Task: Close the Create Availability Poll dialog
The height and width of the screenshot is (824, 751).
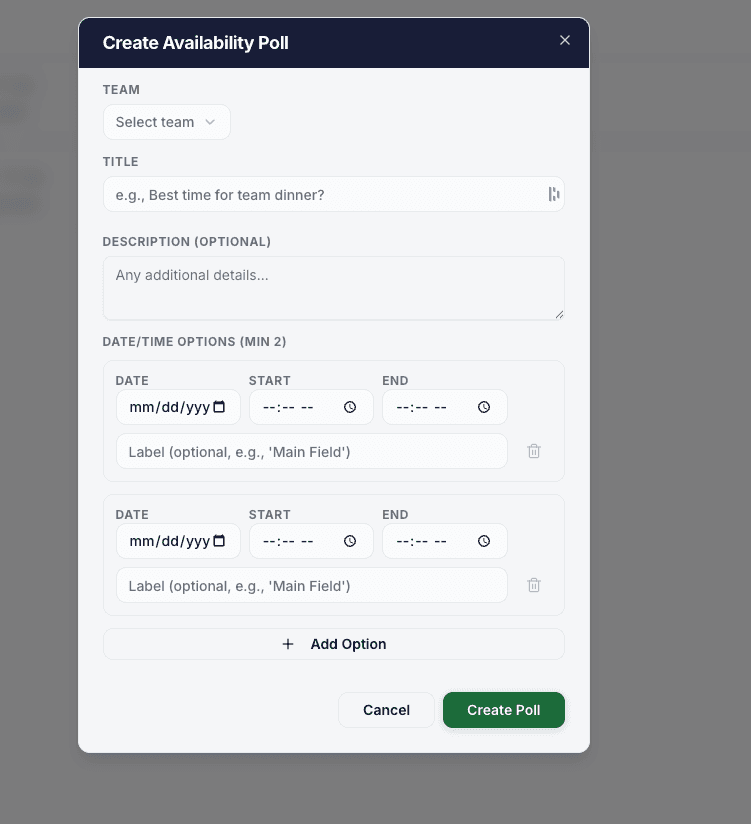Action: [x=565, y=40]
